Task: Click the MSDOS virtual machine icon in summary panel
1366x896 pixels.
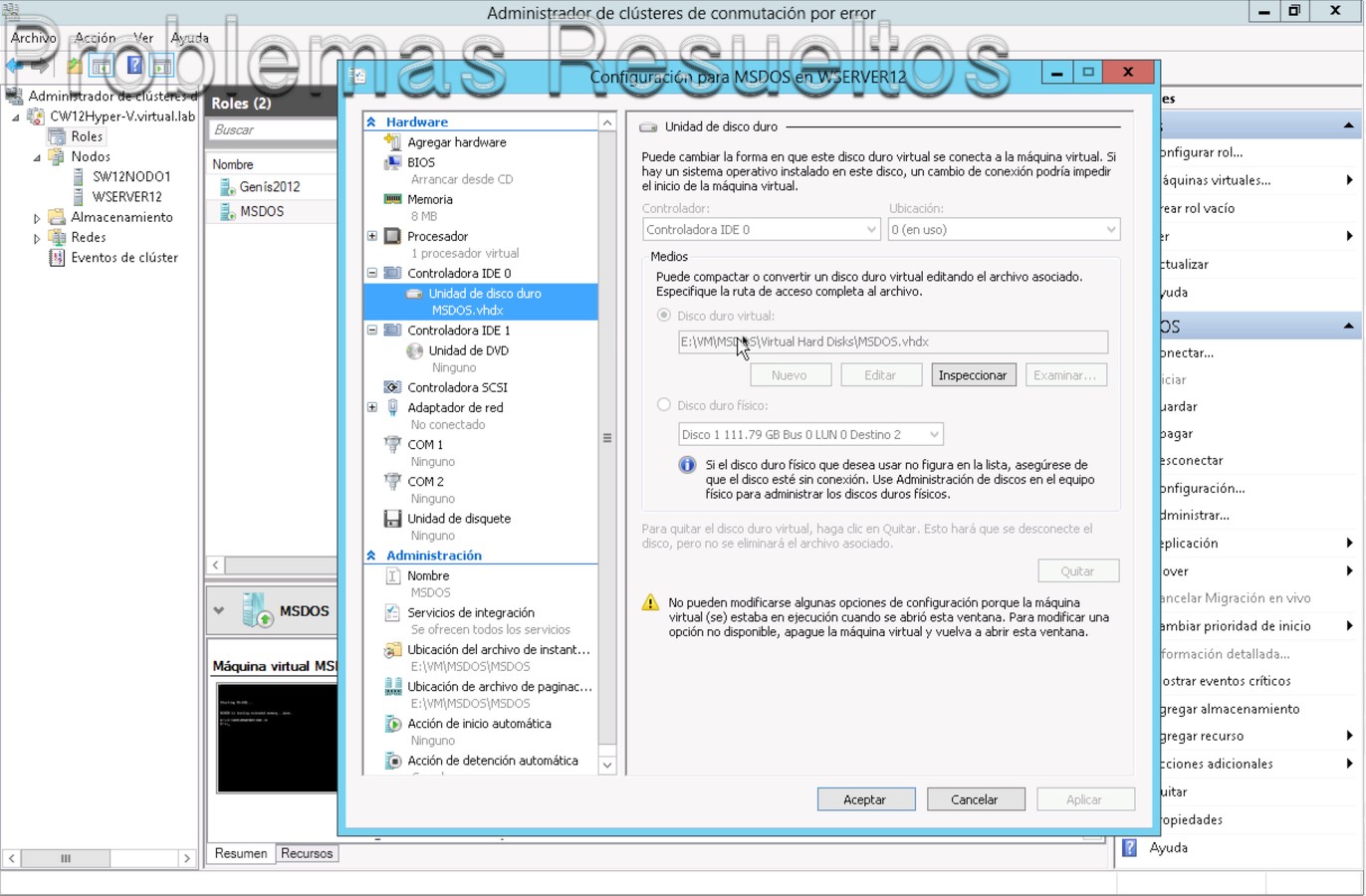Action: (x=257, y=610)
